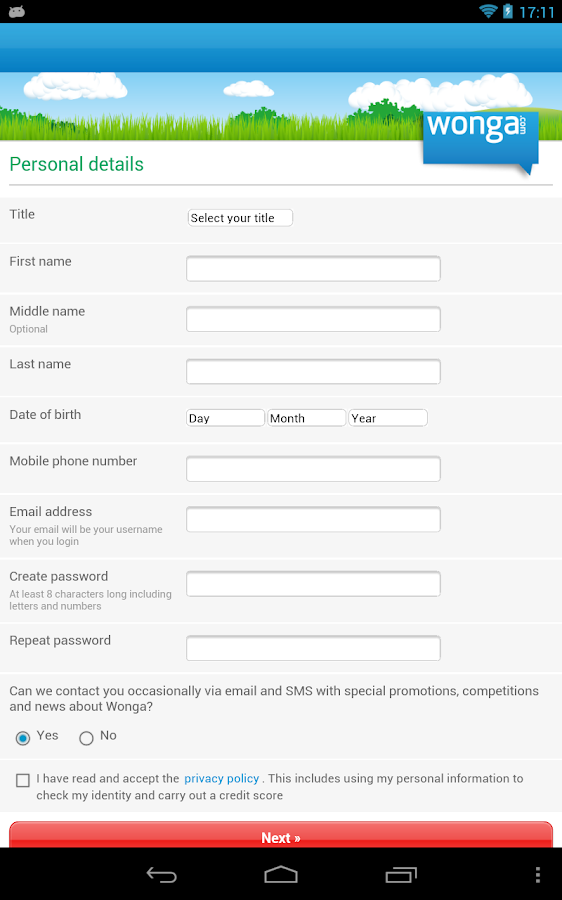Focus the Email address input field
The image size is (562, 900).
[x=313, y=519]
